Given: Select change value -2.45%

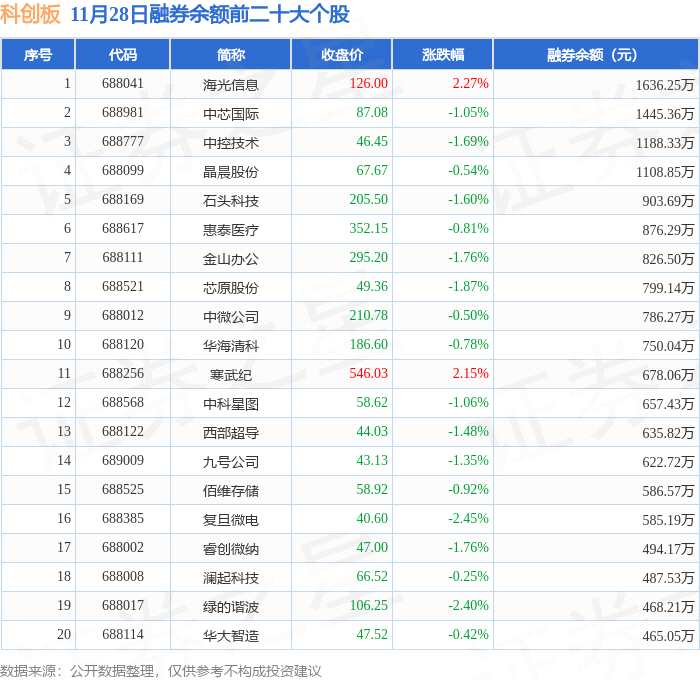Looking at the screenshot, I should (468, 519).
